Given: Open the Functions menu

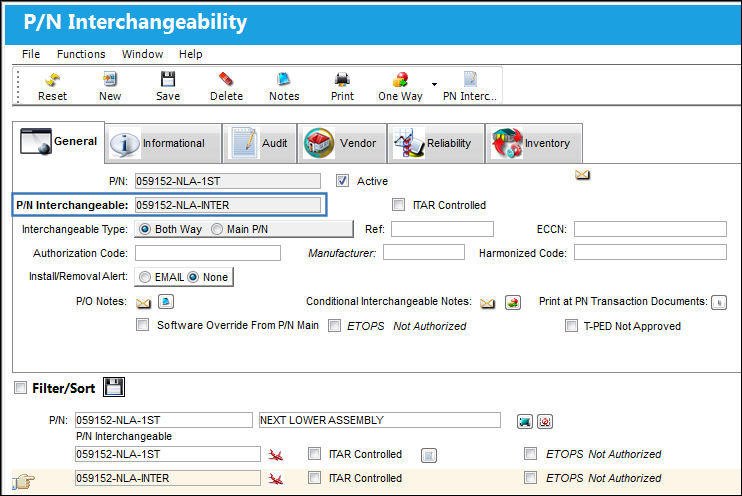Looking at the screenshot, I should click(81, 54).
